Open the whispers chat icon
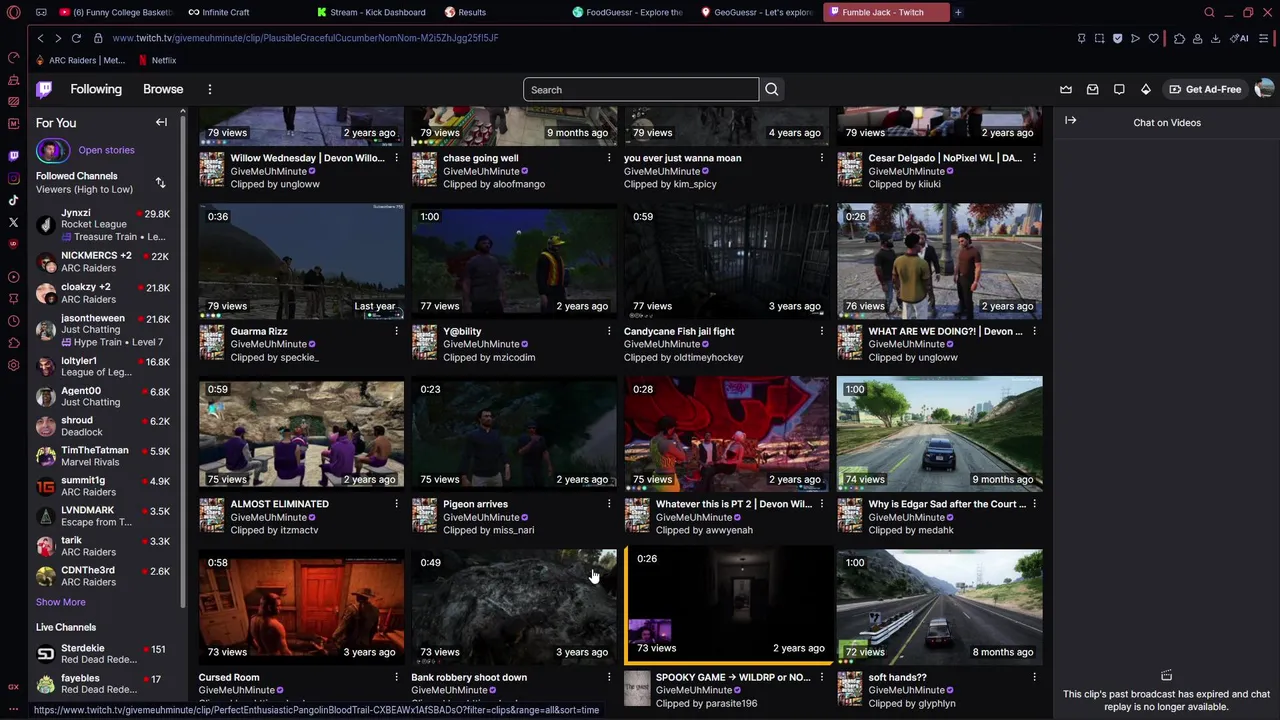The height and width of the screenshot is (720, 1280). click(x=1119, y=89)
